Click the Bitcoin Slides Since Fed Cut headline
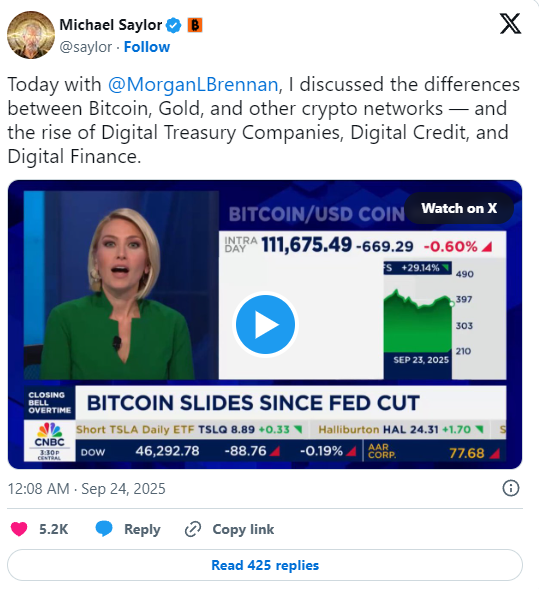The width and height of the screenshot is (539, 589). 253,403
